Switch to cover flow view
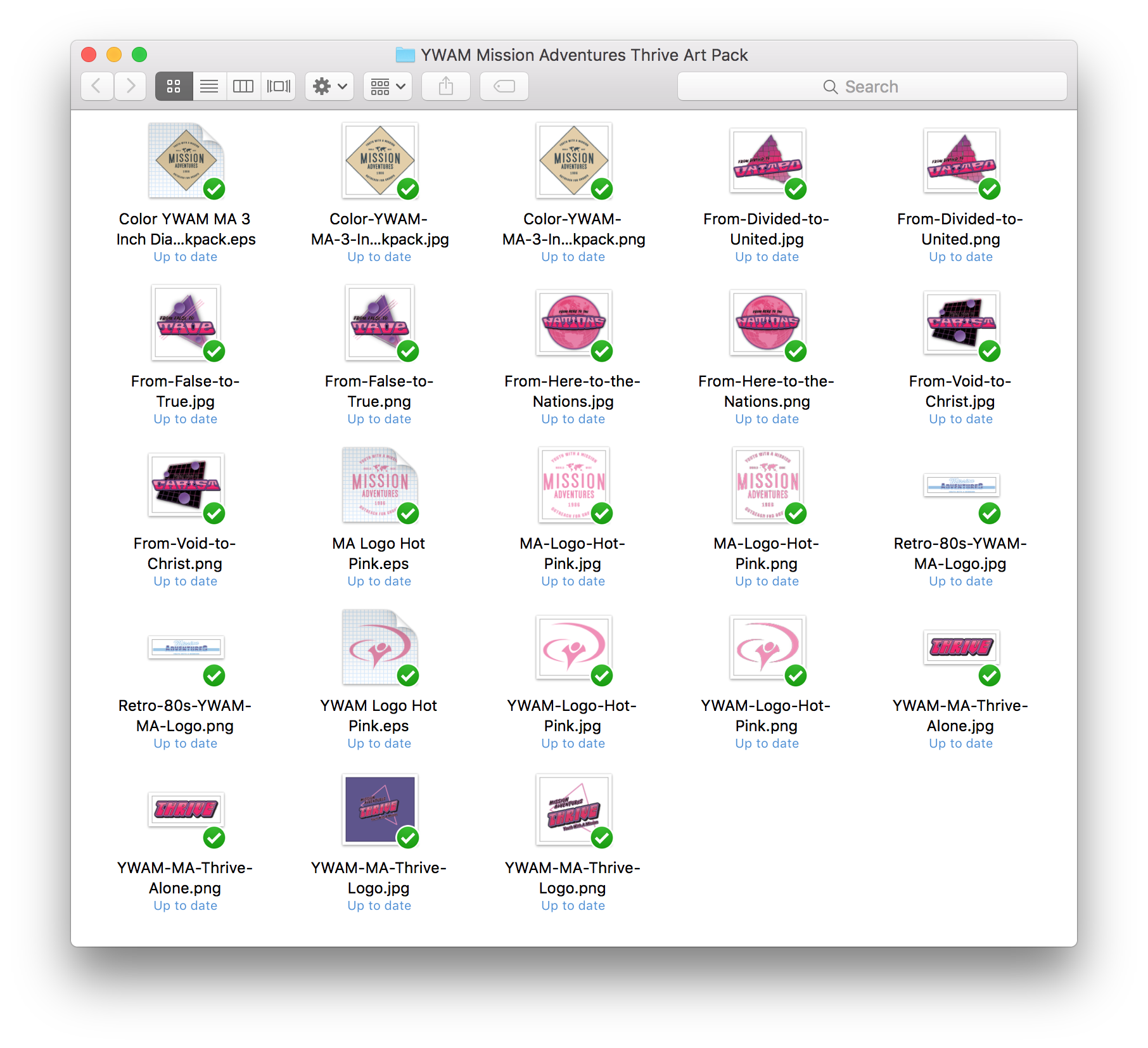This screenshot has height=1048, width=1148. 278,86
